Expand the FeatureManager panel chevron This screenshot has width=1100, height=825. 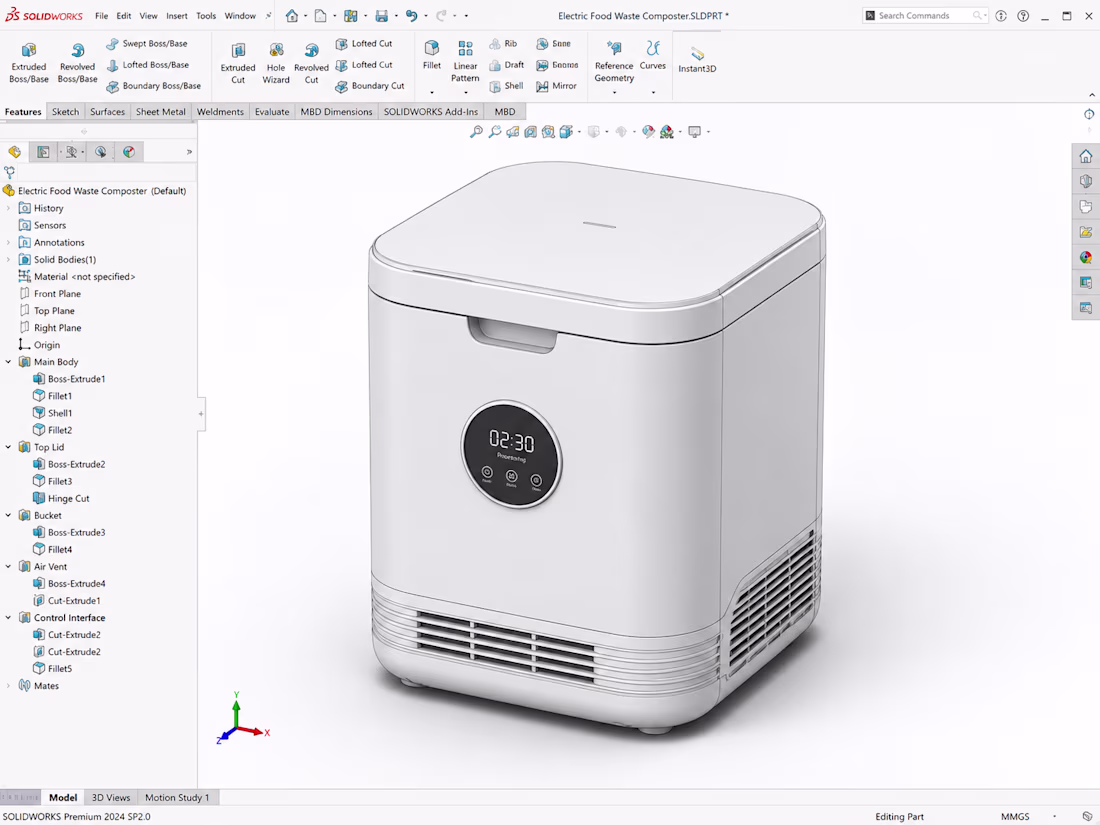(189, 152)
